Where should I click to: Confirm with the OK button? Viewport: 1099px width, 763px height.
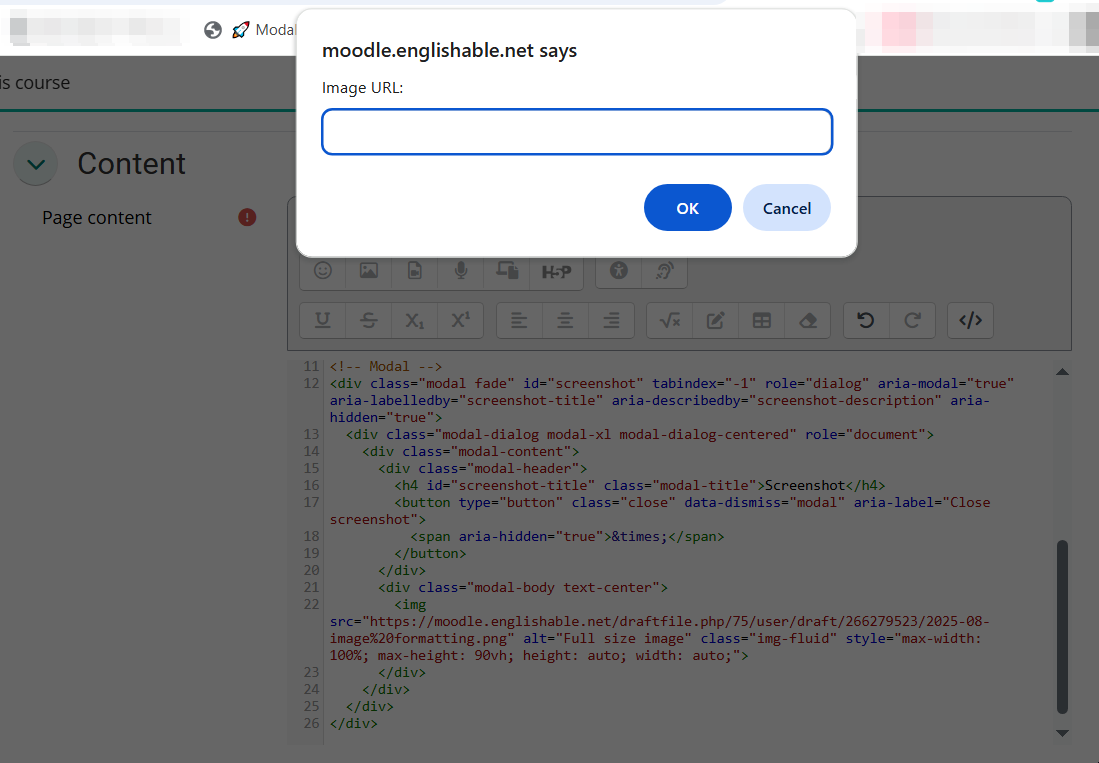click(687, 207)
